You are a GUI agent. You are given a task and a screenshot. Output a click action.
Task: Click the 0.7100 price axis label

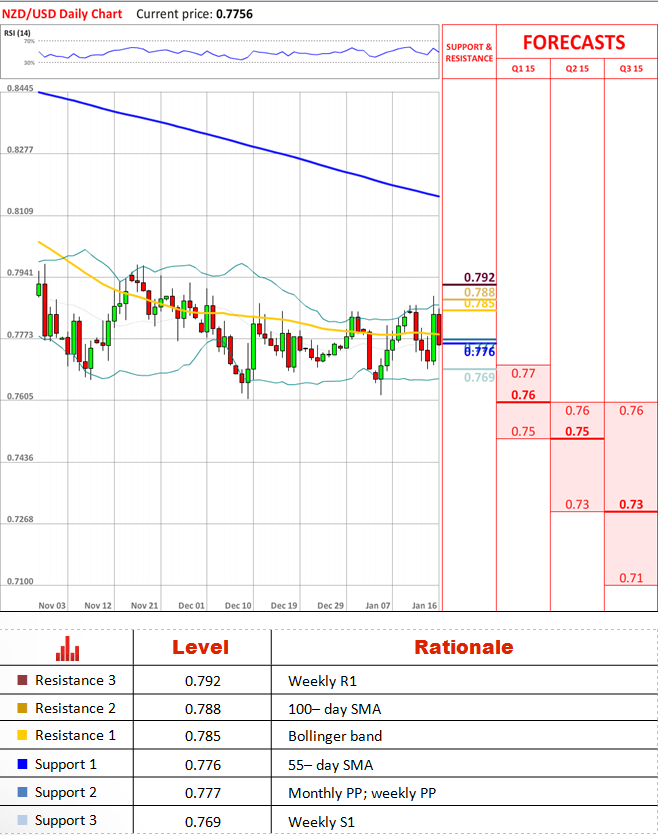coord(20,581)
